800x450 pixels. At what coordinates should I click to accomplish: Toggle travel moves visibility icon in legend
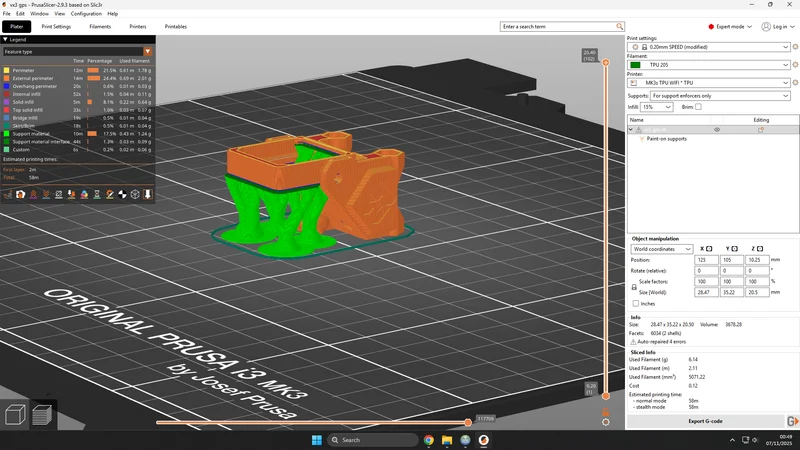tap(8, 194)
